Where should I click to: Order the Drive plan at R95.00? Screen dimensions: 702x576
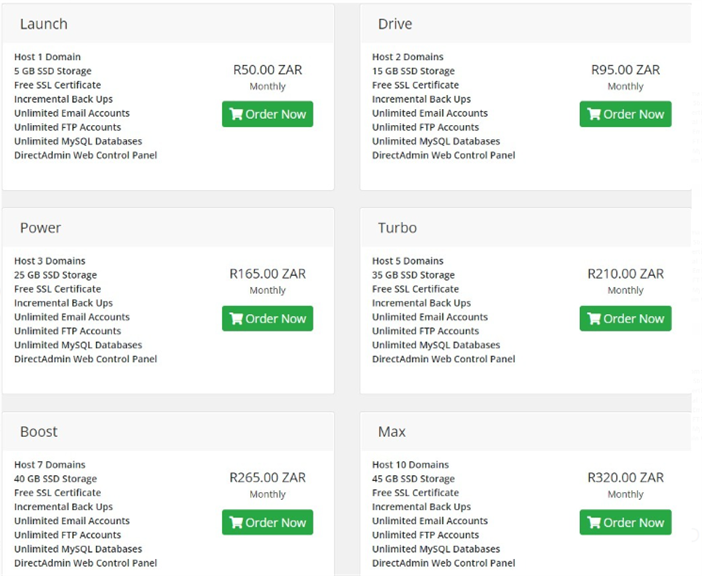(x=625, y=114)
